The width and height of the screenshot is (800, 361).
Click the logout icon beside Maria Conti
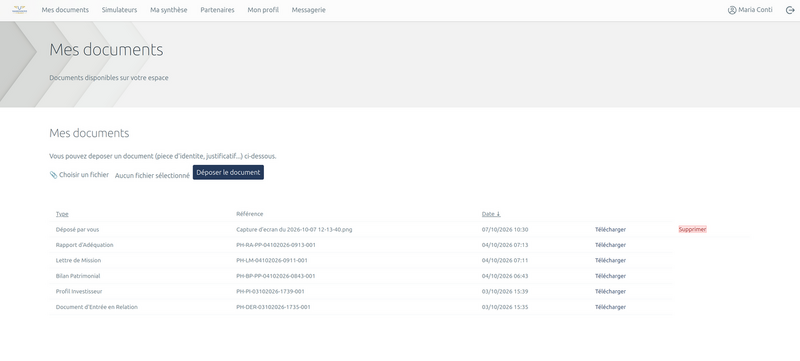coord(789,10)
